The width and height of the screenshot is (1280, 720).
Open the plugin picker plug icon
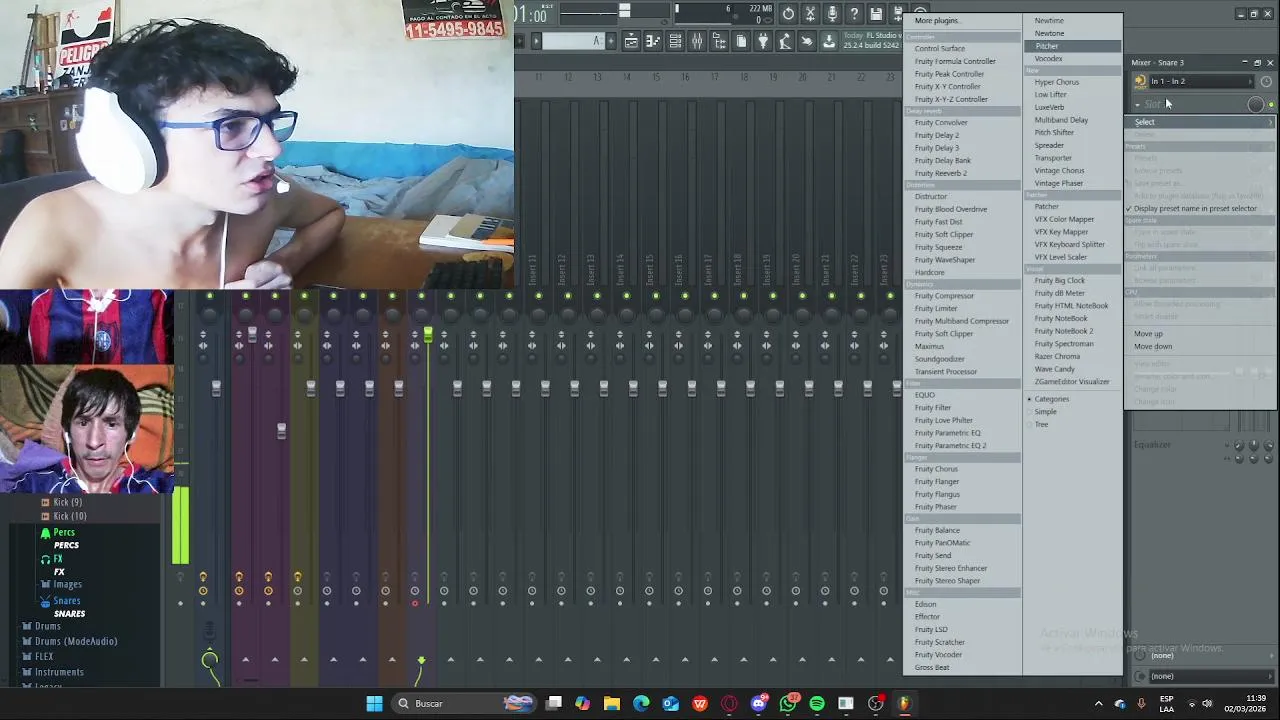click(763, 41)
